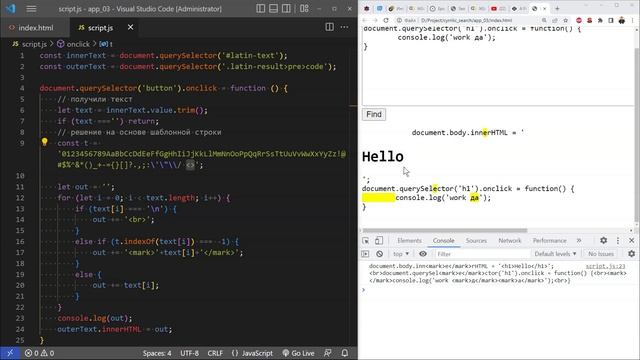The height and width of the screenshot is (360, 640).
Task: Reload the browser page
Action: click(386, 20)
